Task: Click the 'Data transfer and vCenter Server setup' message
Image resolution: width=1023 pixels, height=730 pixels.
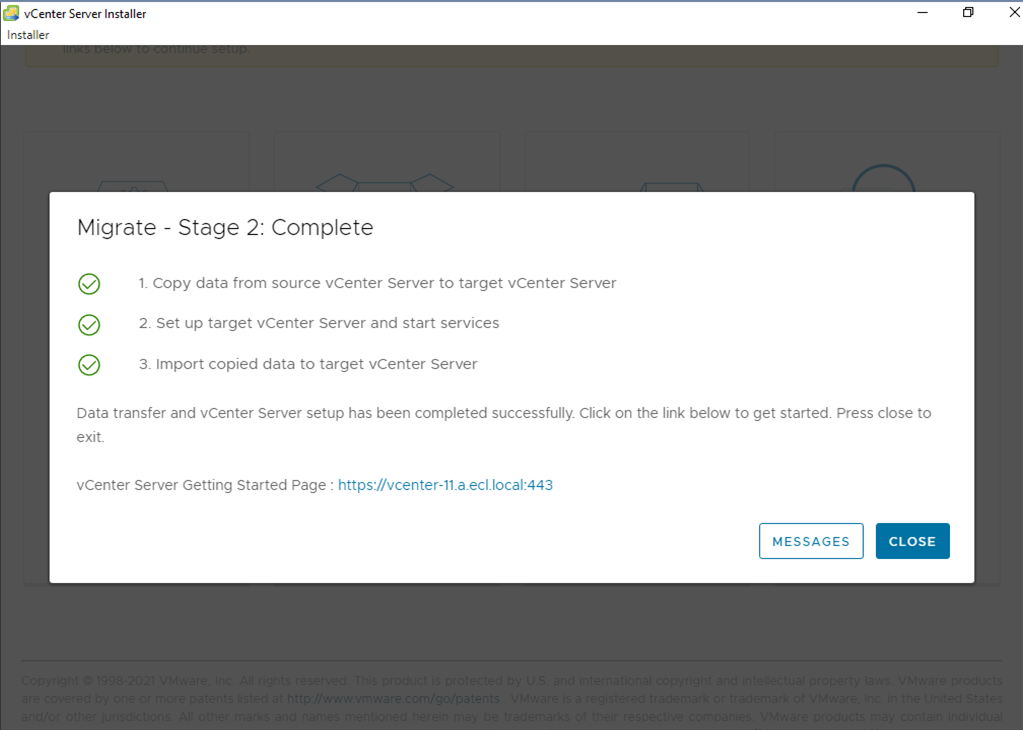Action: pyautogui.click(x=504, y=425)
